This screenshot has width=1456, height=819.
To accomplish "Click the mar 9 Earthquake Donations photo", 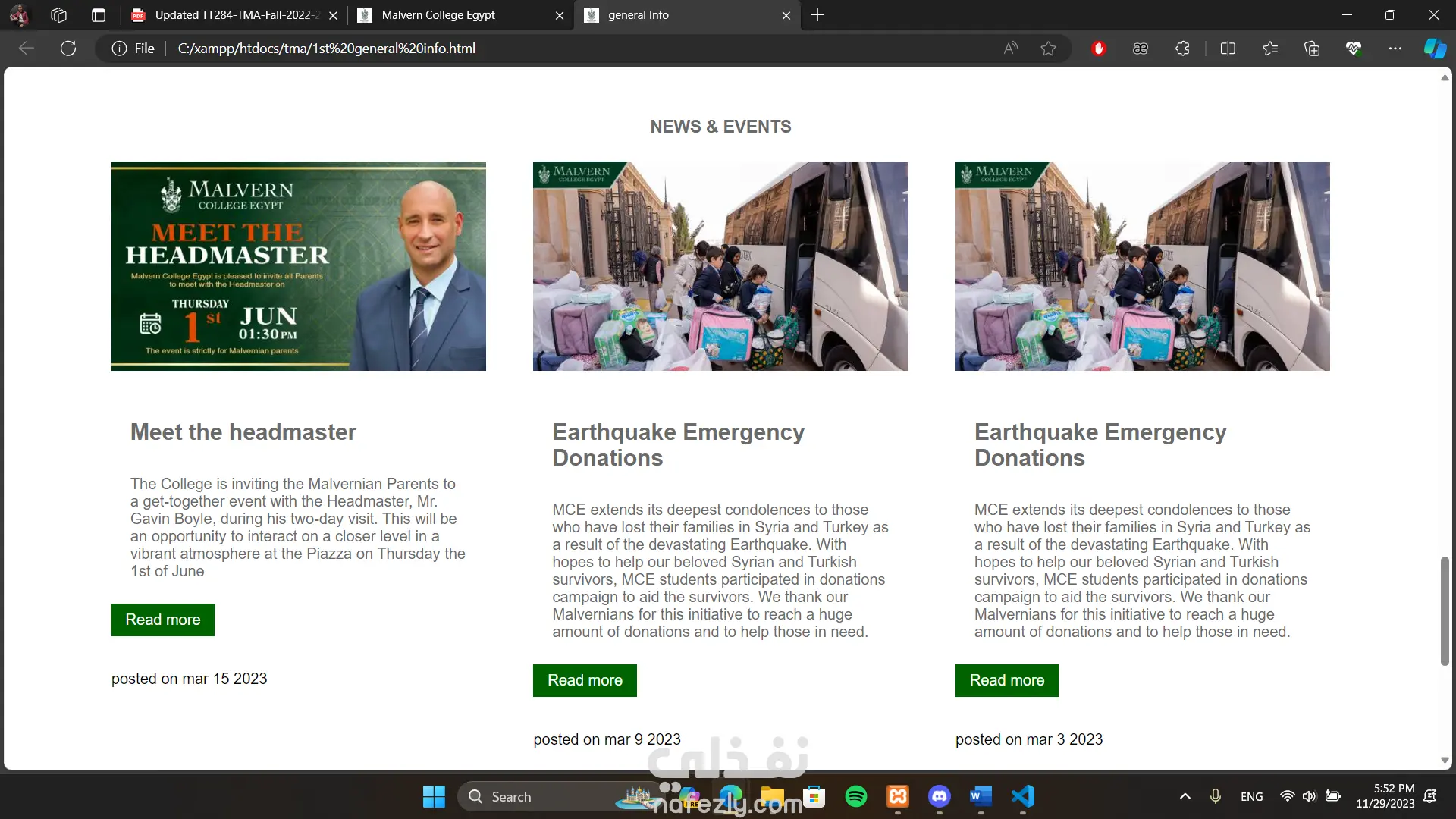I will [720, 266].
